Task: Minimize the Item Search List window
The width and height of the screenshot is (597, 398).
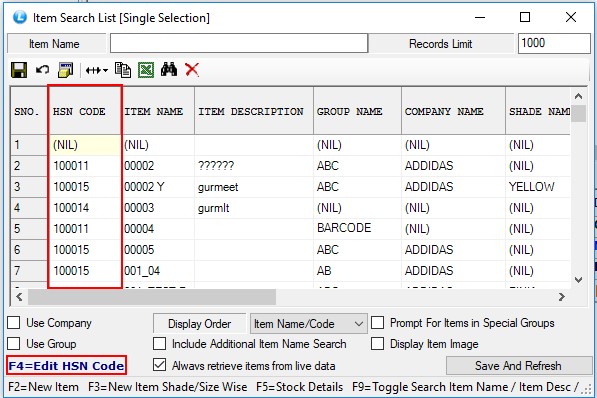Action: 480,17
